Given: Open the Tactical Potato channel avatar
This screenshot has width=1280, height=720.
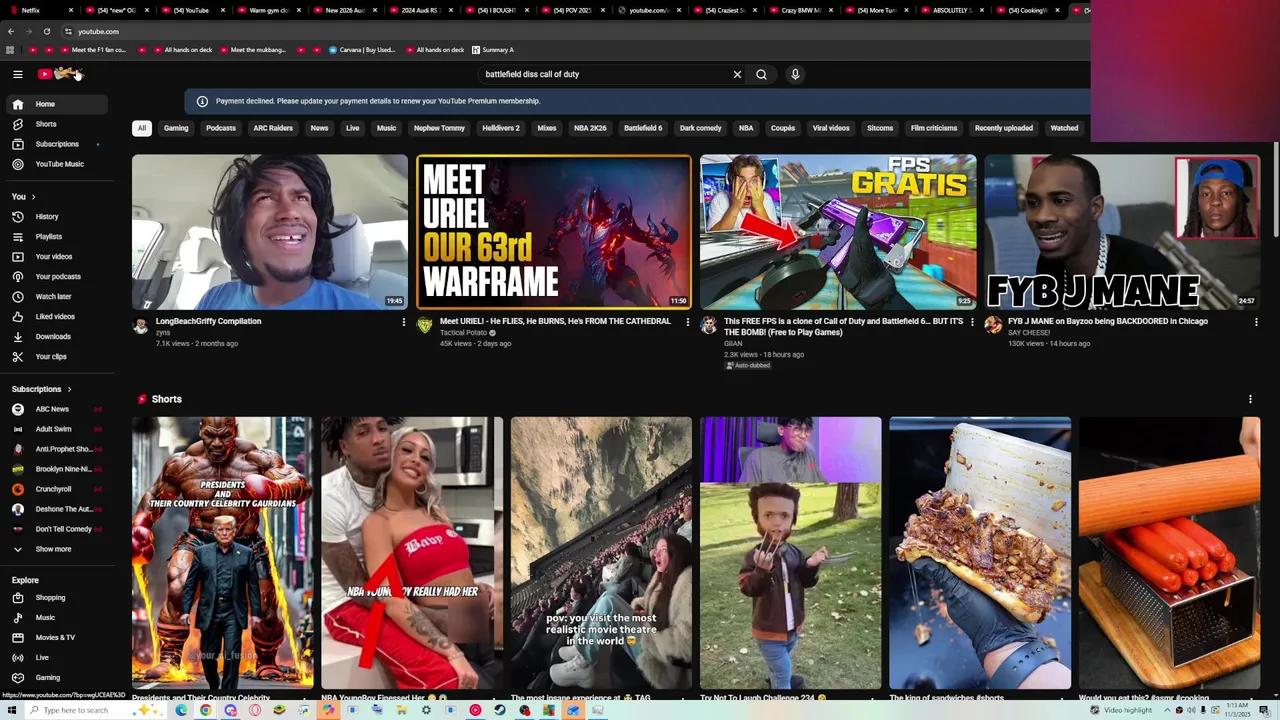Looking at the screenshot, I should 425,325.
